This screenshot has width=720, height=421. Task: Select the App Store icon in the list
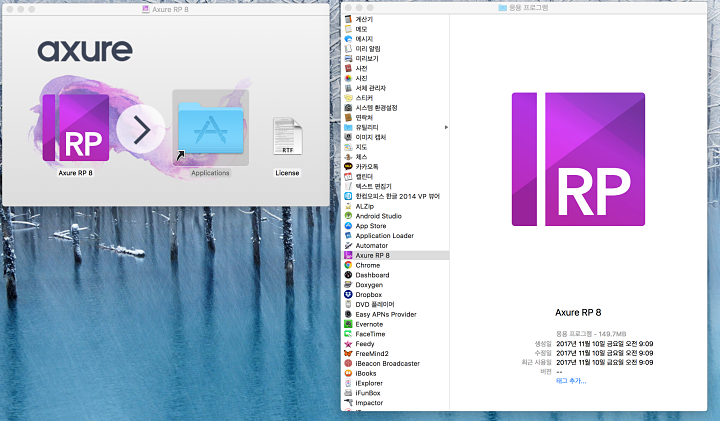348,226
